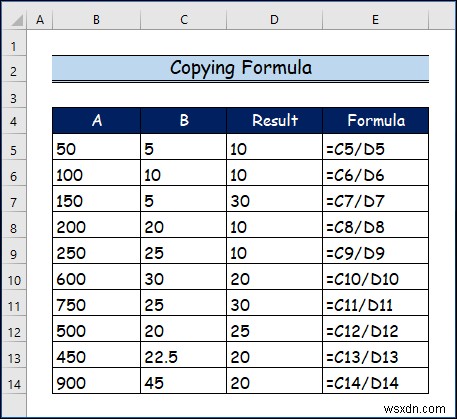The width and height of the screenshot is (457, 419).
Task: Select the cell containing 200
Action: click(x=97, y=225)
